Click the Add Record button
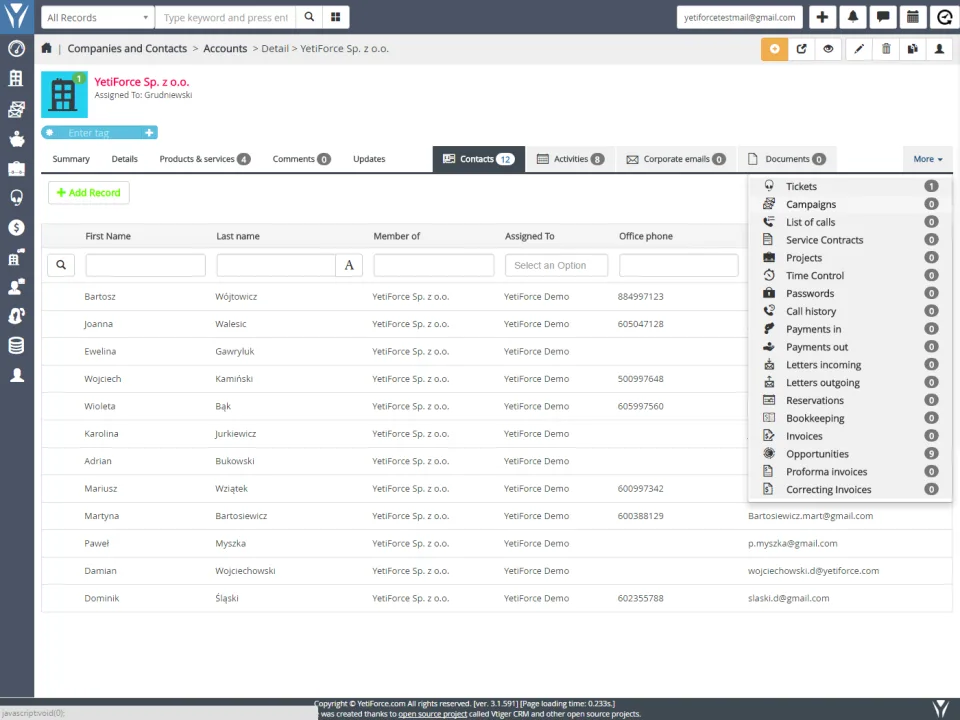The width and height of the screenshot is (960, 720). (89, 192)
